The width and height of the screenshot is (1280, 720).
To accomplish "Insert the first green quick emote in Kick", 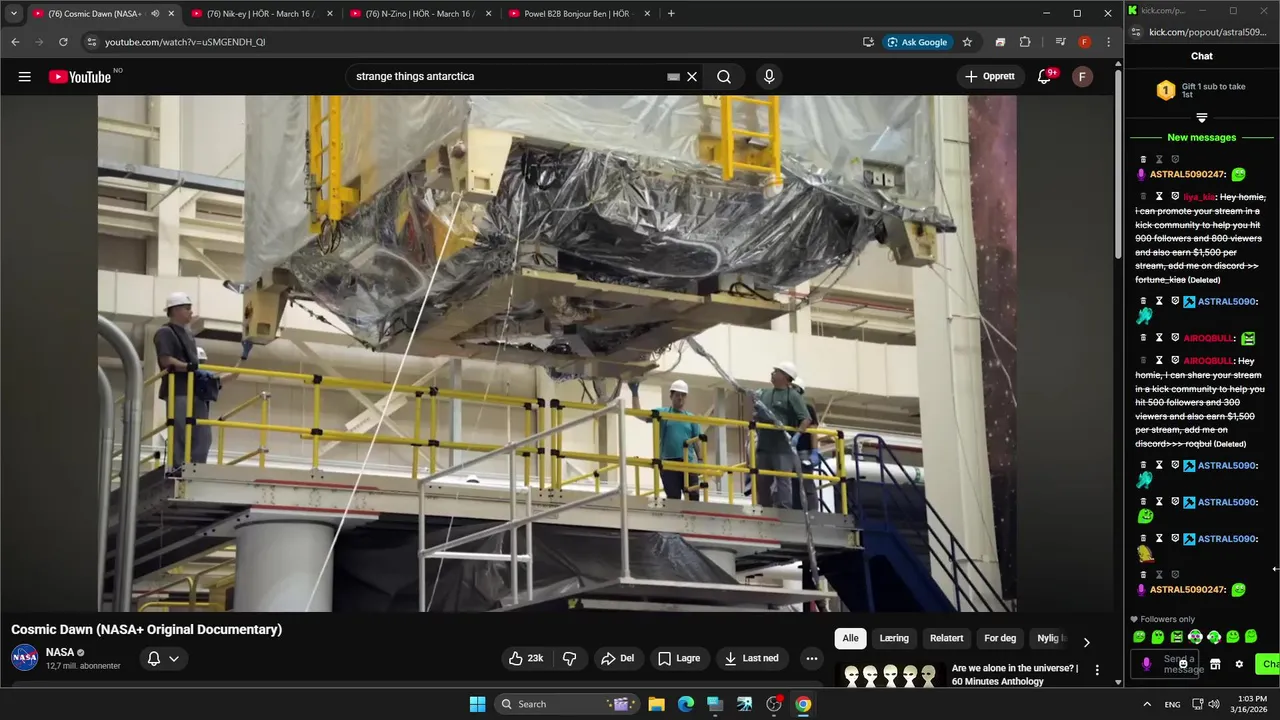I will pyautogui.click(x=1139, y=637).
